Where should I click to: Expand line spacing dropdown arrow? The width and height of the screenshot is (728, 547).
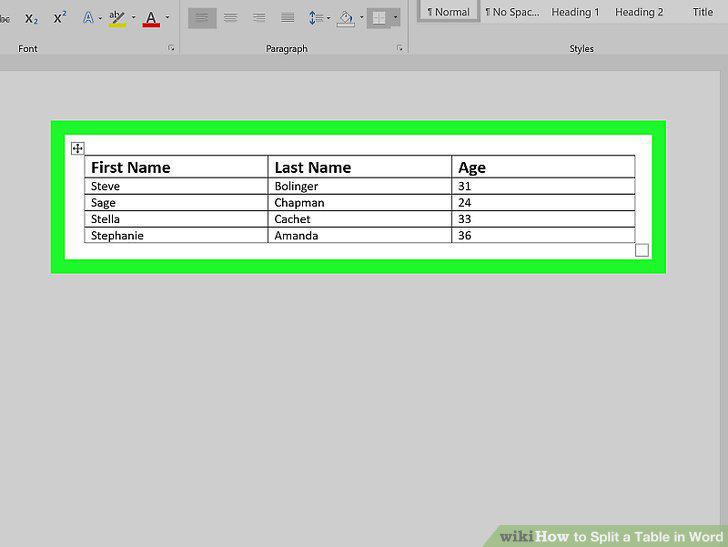pyautogui.click(x=329, y=18)
